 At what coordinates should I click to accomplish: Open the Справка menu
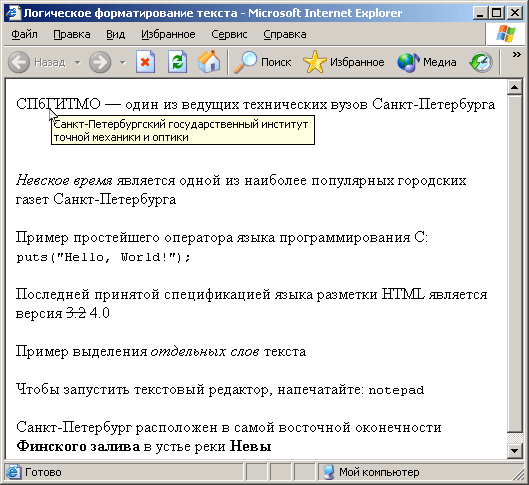(285, 34)
